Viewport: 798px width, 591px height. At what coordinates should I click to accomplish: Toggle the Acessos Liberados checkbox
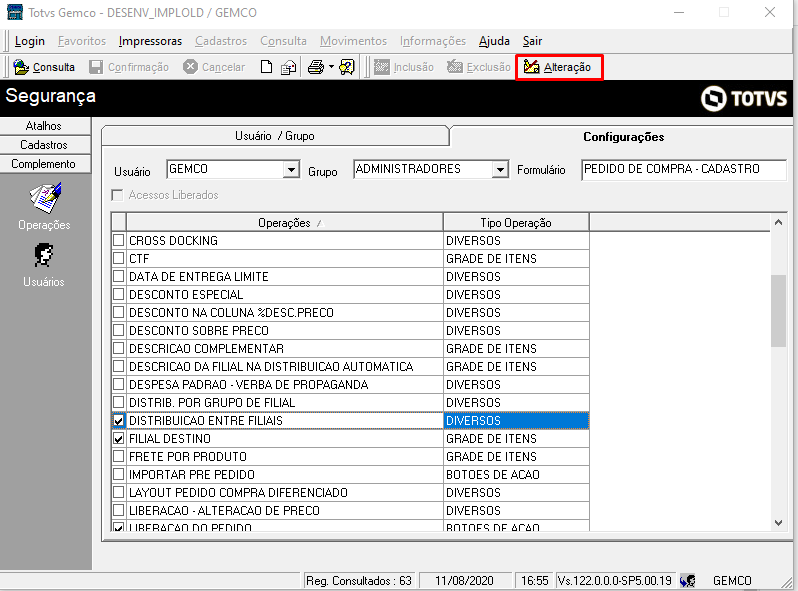coord(118,195)
